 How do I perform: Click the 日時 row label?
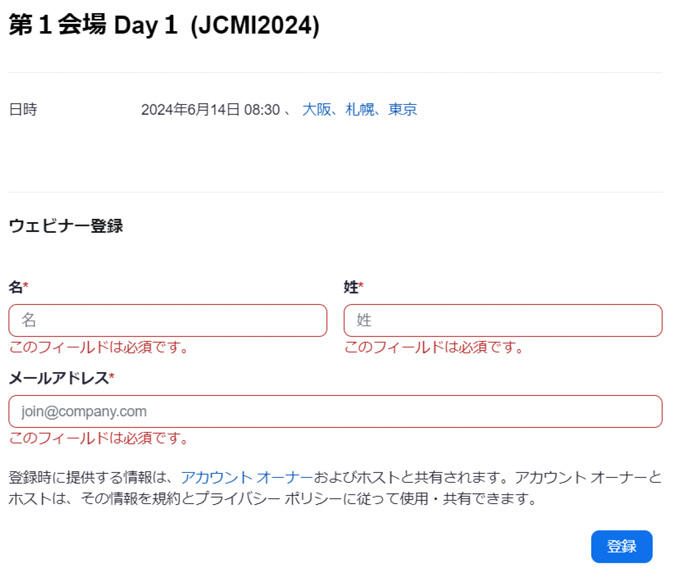(23, 110)
